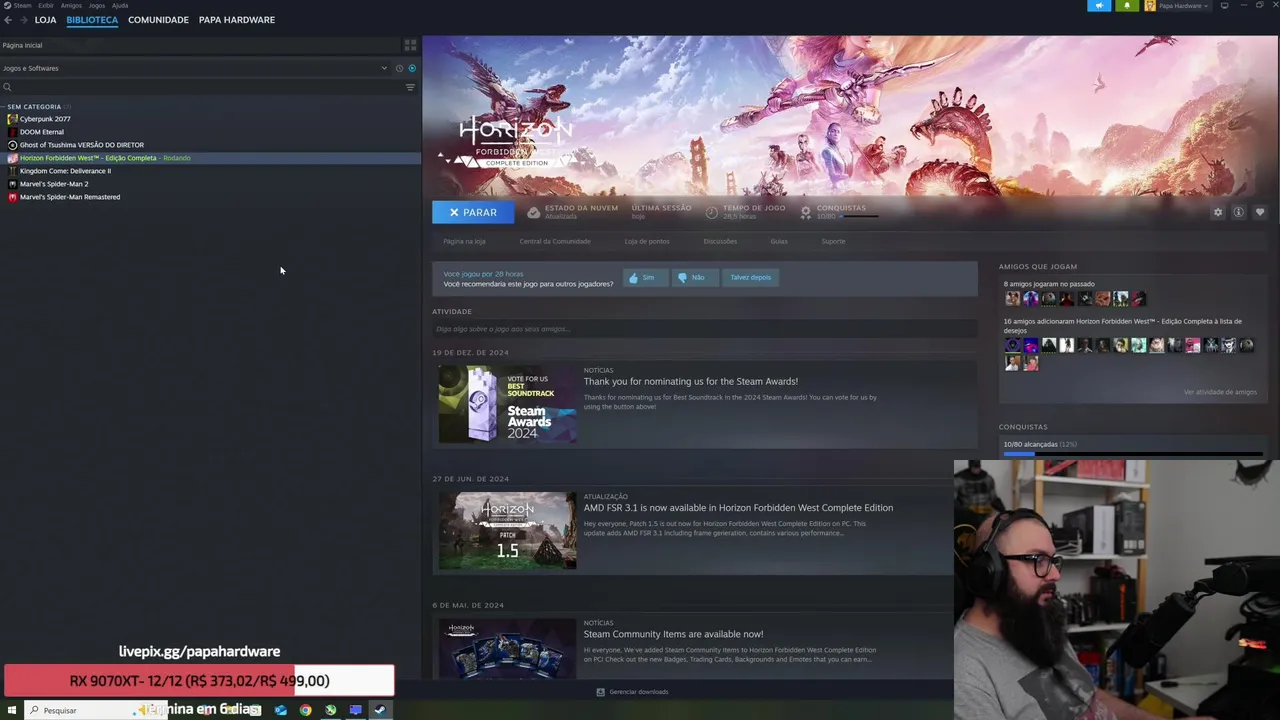Open the AMD FSR 3.1 news headline
Image resolution: width=1280 pixels, height=720 pixels.
point(738,508)
